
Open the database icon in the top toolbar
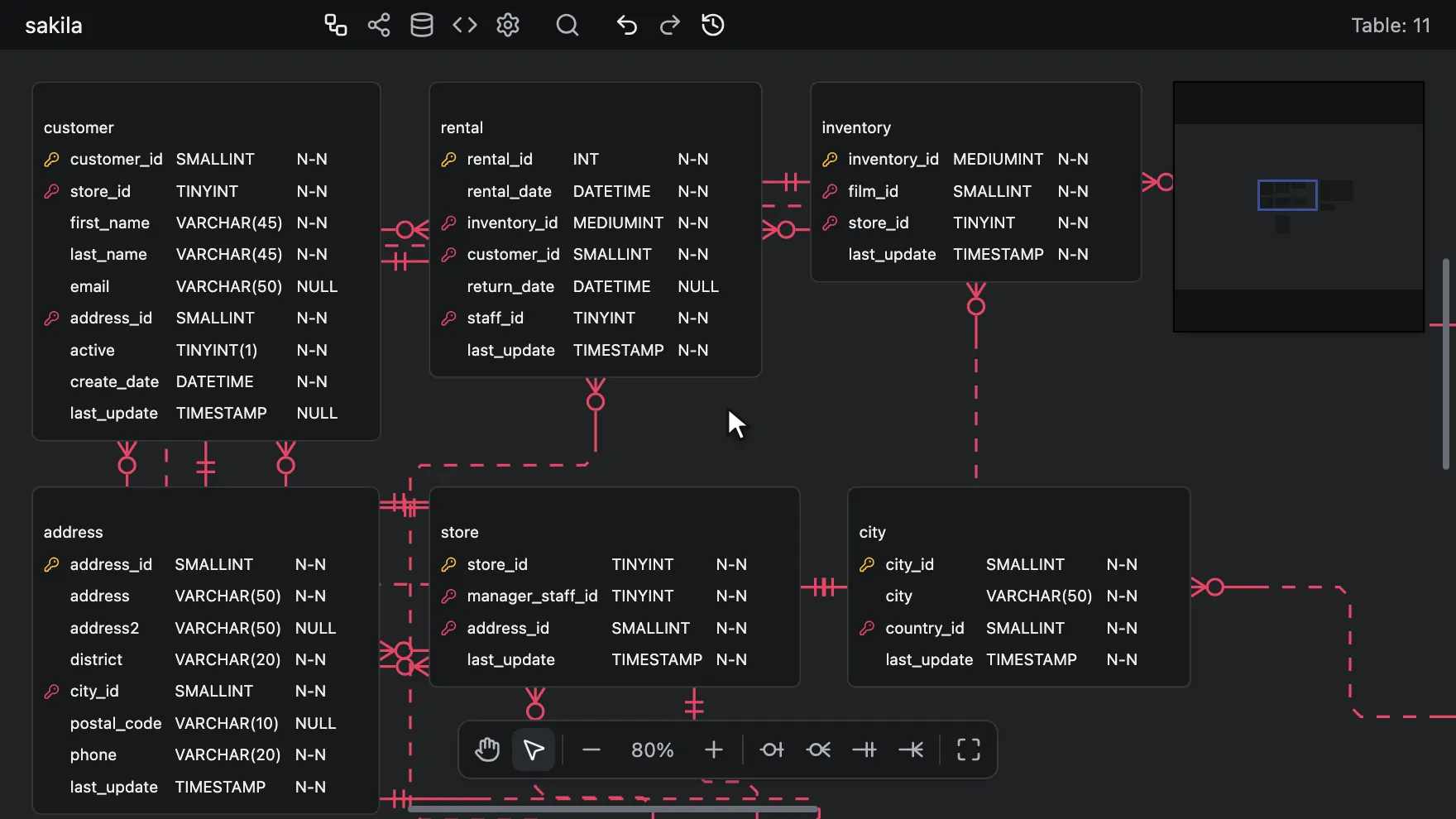coord(422,25)
